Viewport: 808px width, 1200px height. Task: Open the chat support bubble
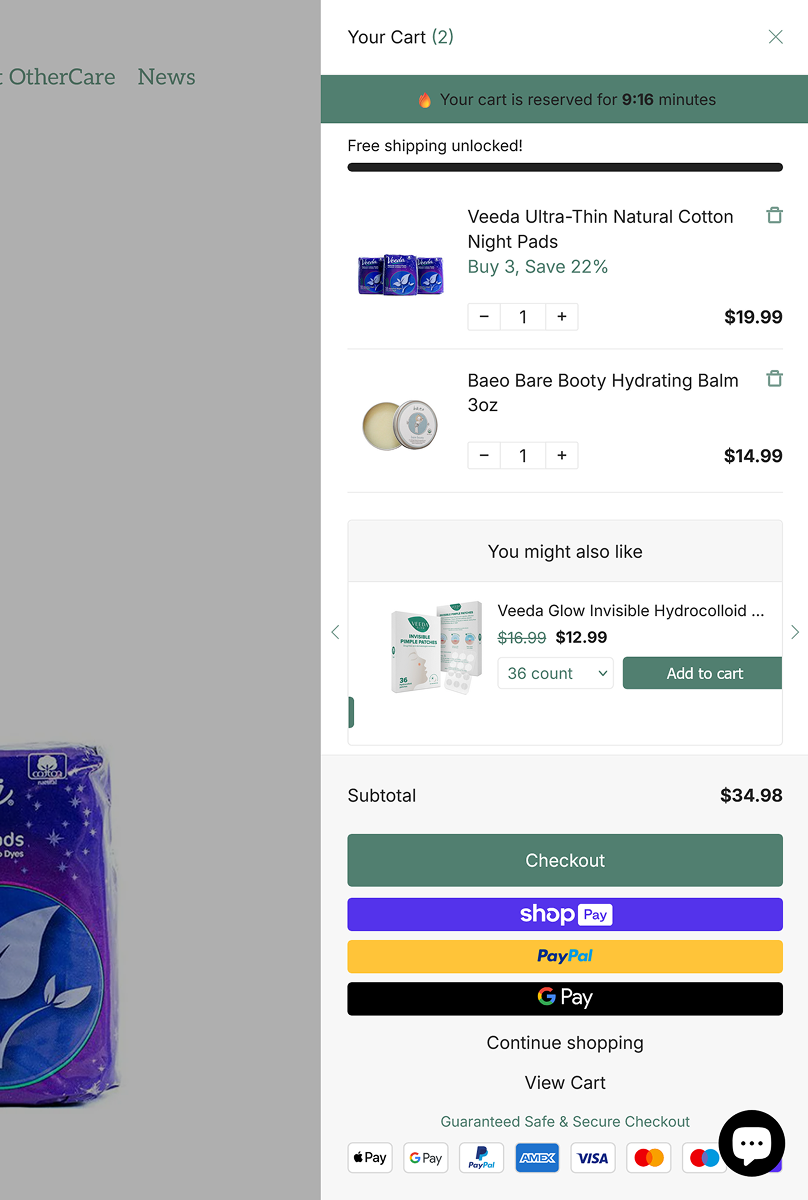[751, 1143]
